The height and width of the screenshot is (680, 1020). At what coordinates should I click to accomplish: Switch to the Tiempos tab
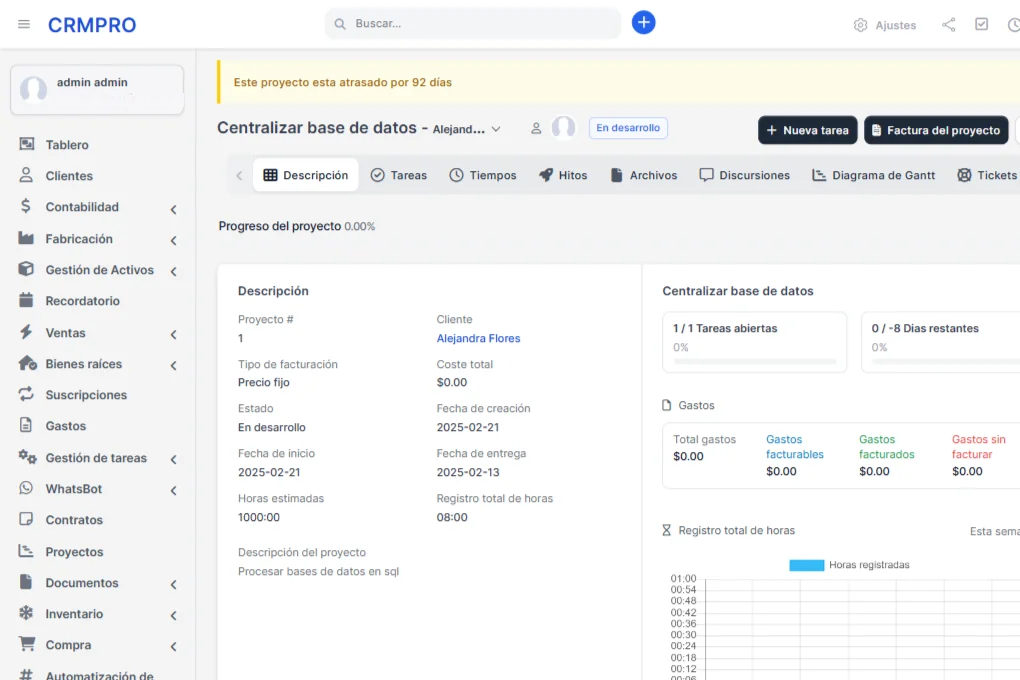pos(483,175)
